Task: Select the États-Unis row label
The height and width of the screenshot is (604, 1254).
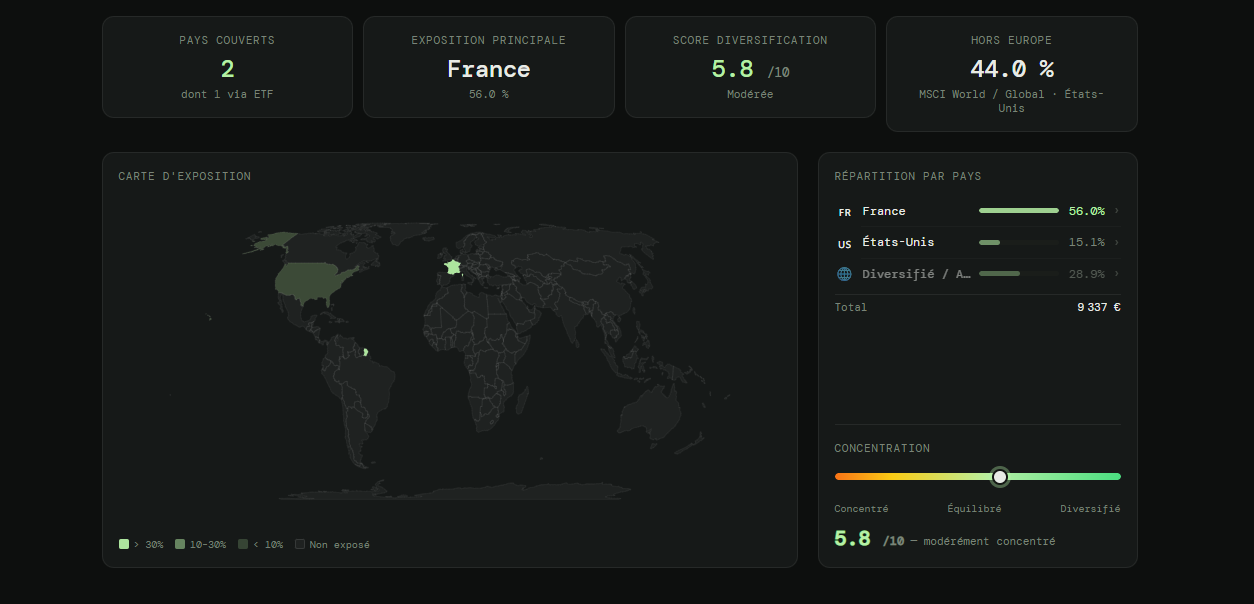Action: coord(898,242)
